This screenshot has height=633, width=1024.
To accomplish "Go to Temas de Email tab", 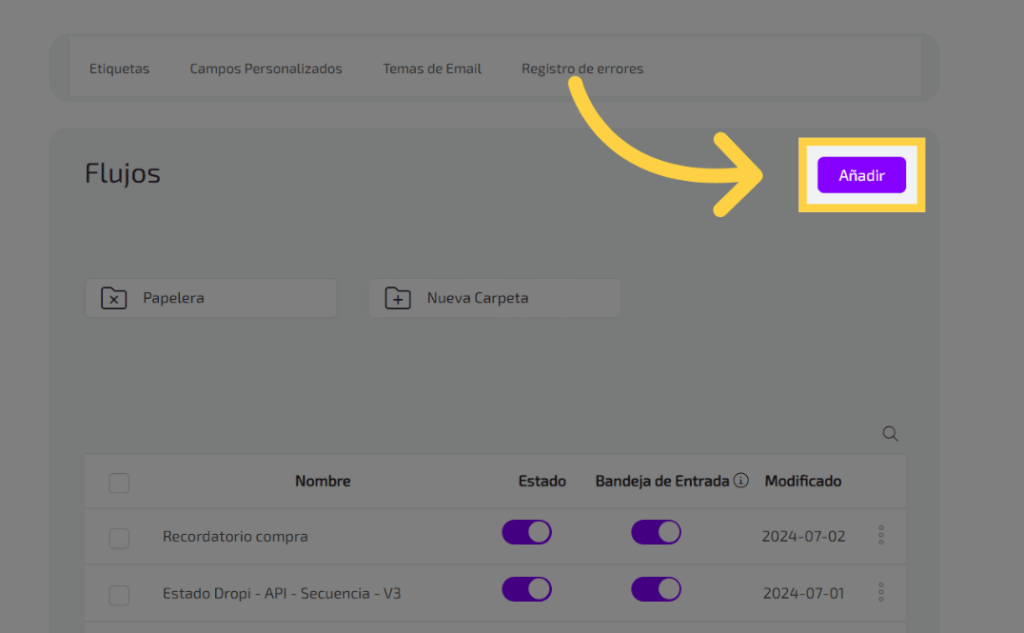I will 432,69.
